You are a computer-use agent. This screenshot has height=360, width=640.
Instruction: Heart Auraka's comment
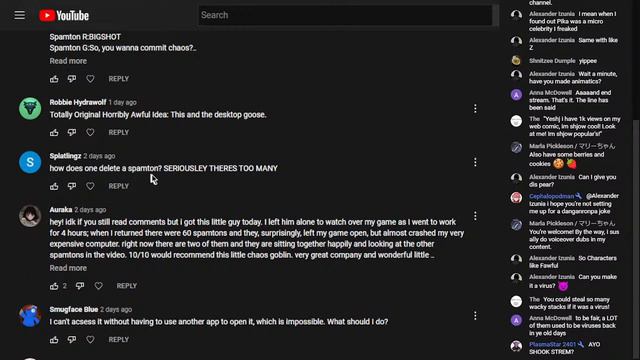(x=98, y=286)
